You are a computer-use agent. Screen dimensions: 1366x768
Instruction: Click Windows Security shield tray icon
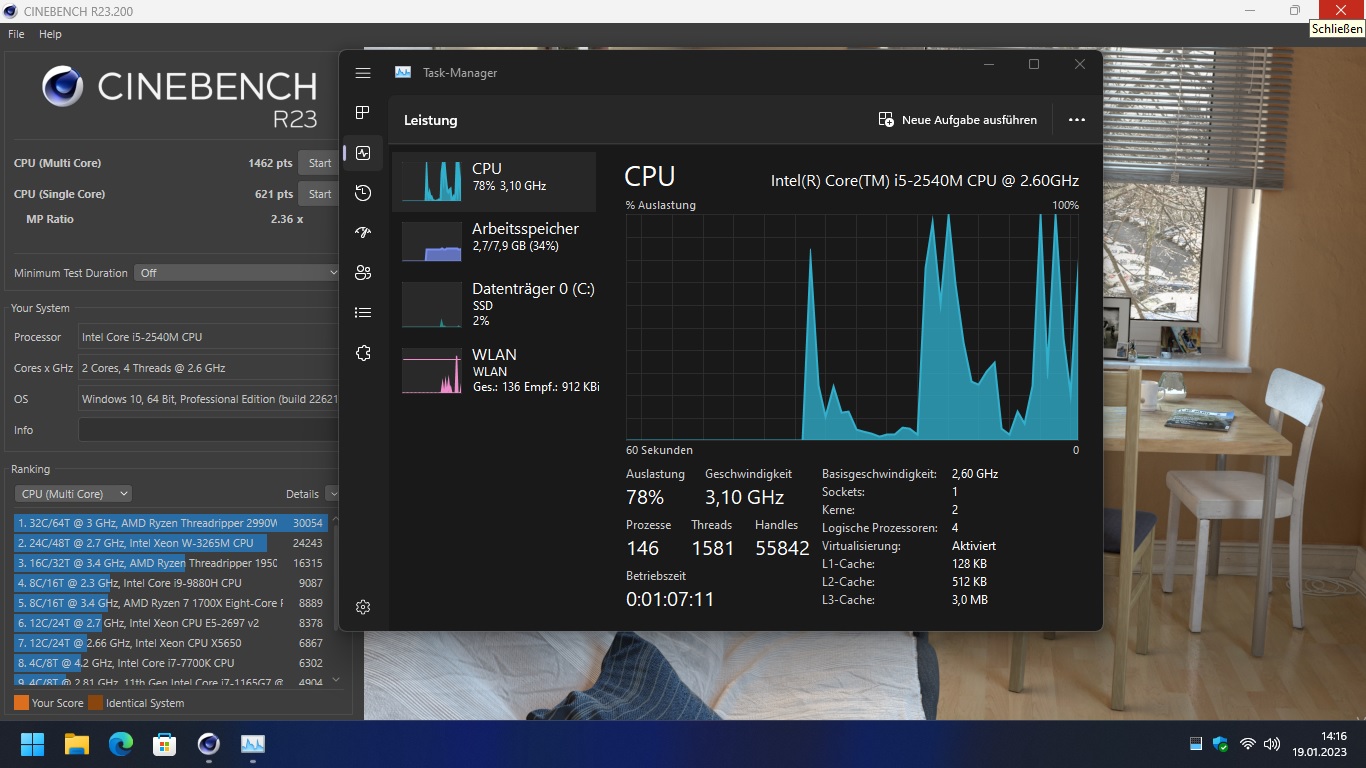[x=1220, y=744]
